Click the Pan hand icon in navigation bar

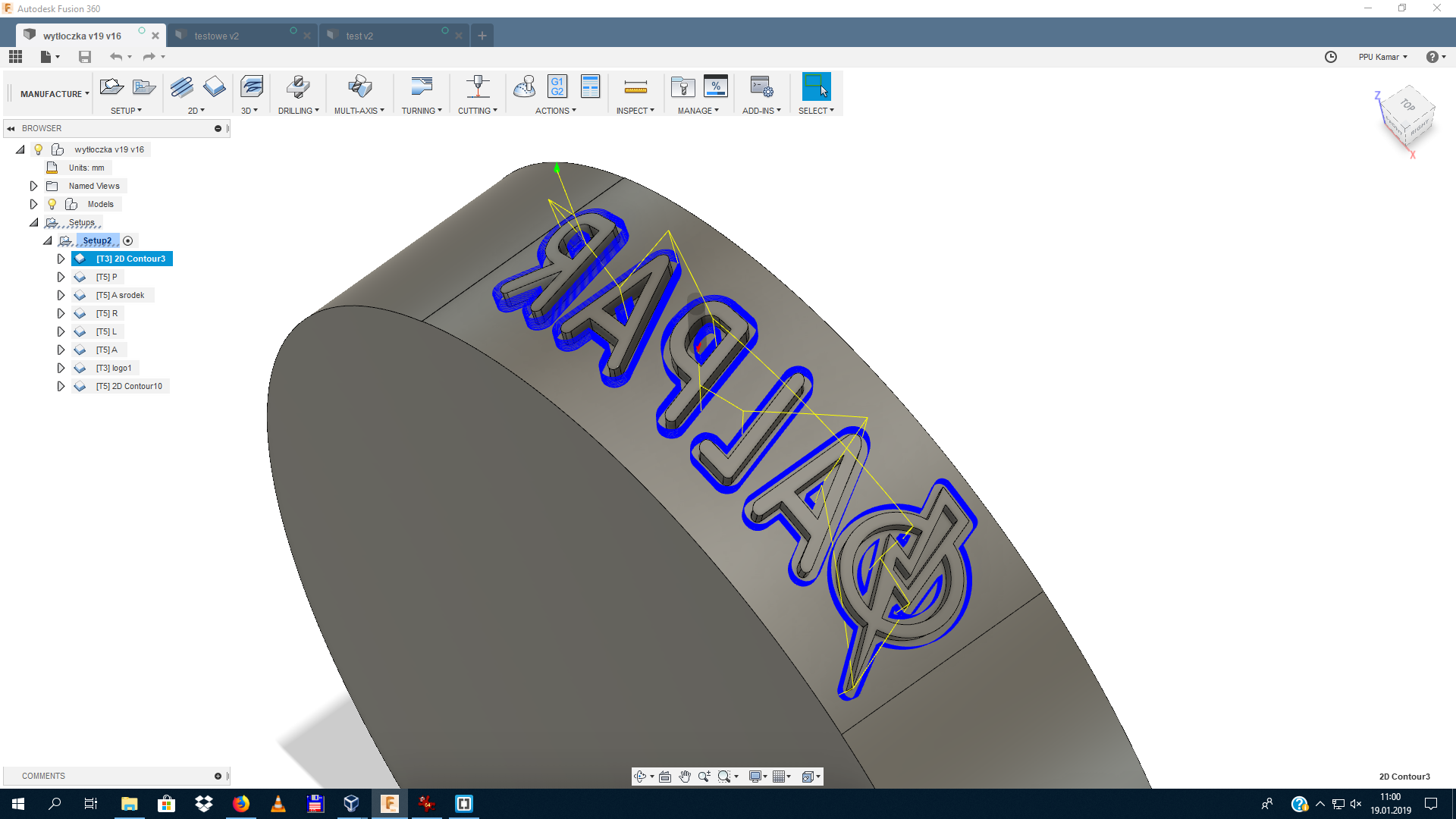point(685,777)
